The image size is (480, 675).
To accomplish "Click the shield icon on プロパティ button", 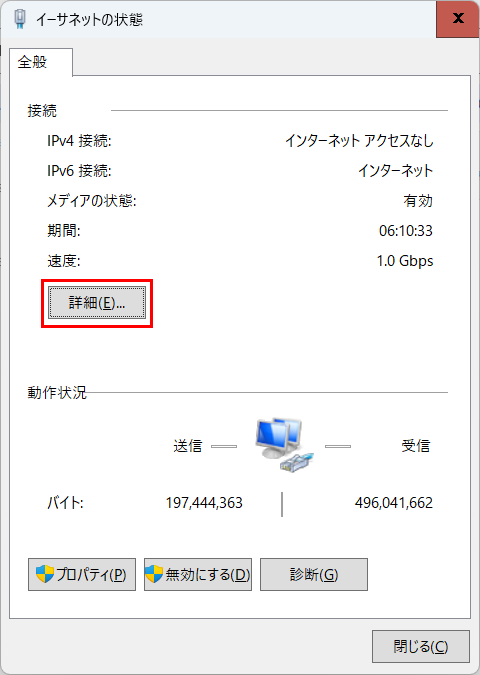I will (x=44, y=574).
